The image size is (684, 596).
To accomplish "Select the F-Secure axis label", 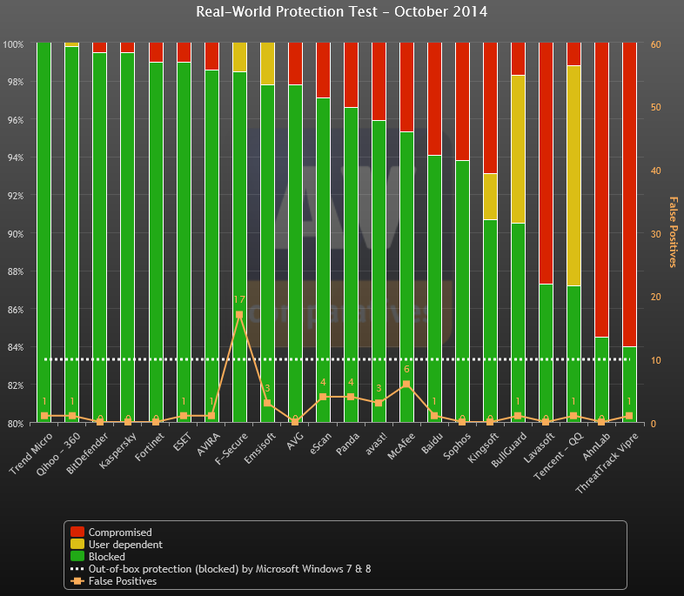I will click(232, 448).
